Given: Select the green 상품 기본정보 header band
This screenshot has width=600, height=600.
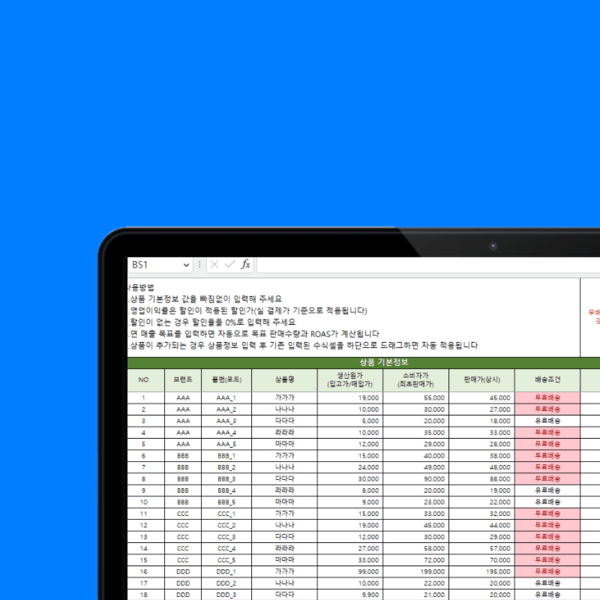Looking at the screenshot, I should [364, 362].
